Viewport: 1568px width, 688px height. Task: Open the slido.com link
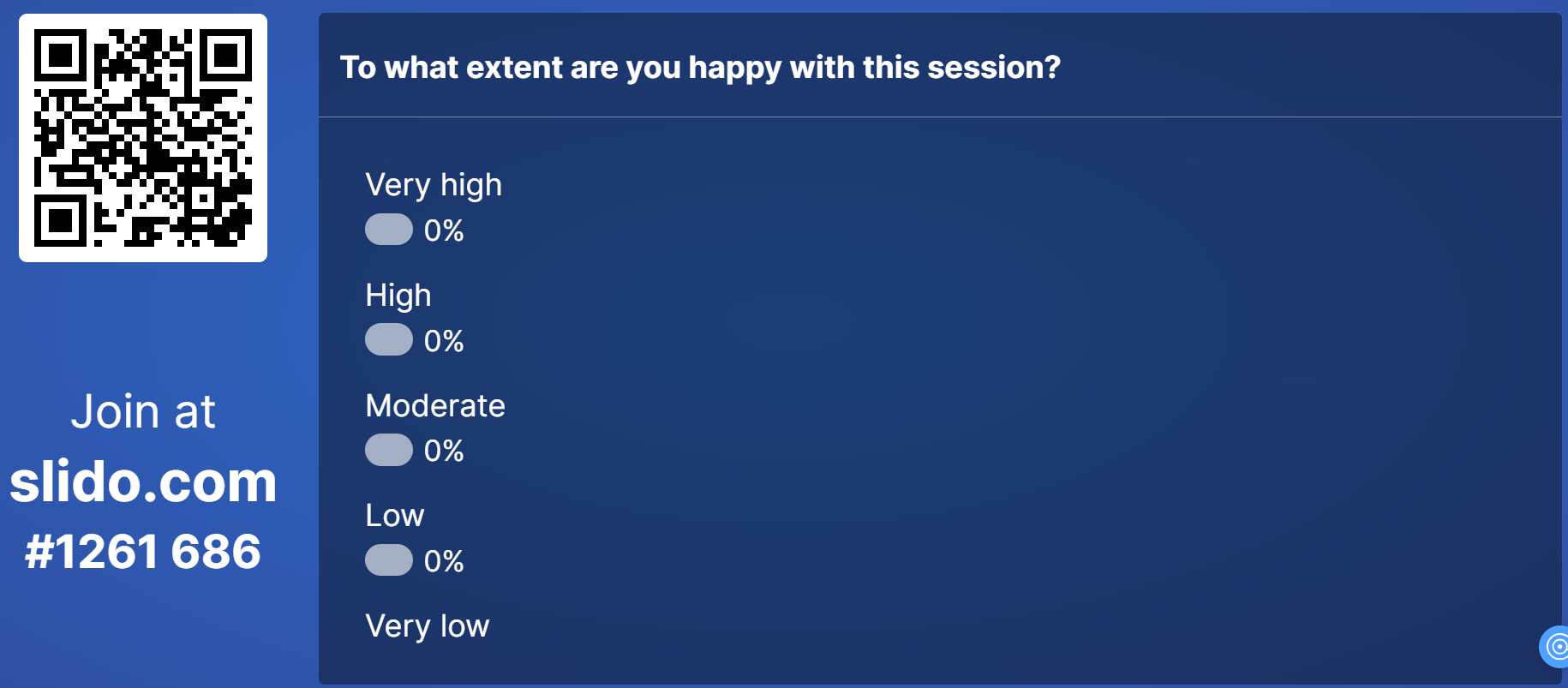(143, 482)
